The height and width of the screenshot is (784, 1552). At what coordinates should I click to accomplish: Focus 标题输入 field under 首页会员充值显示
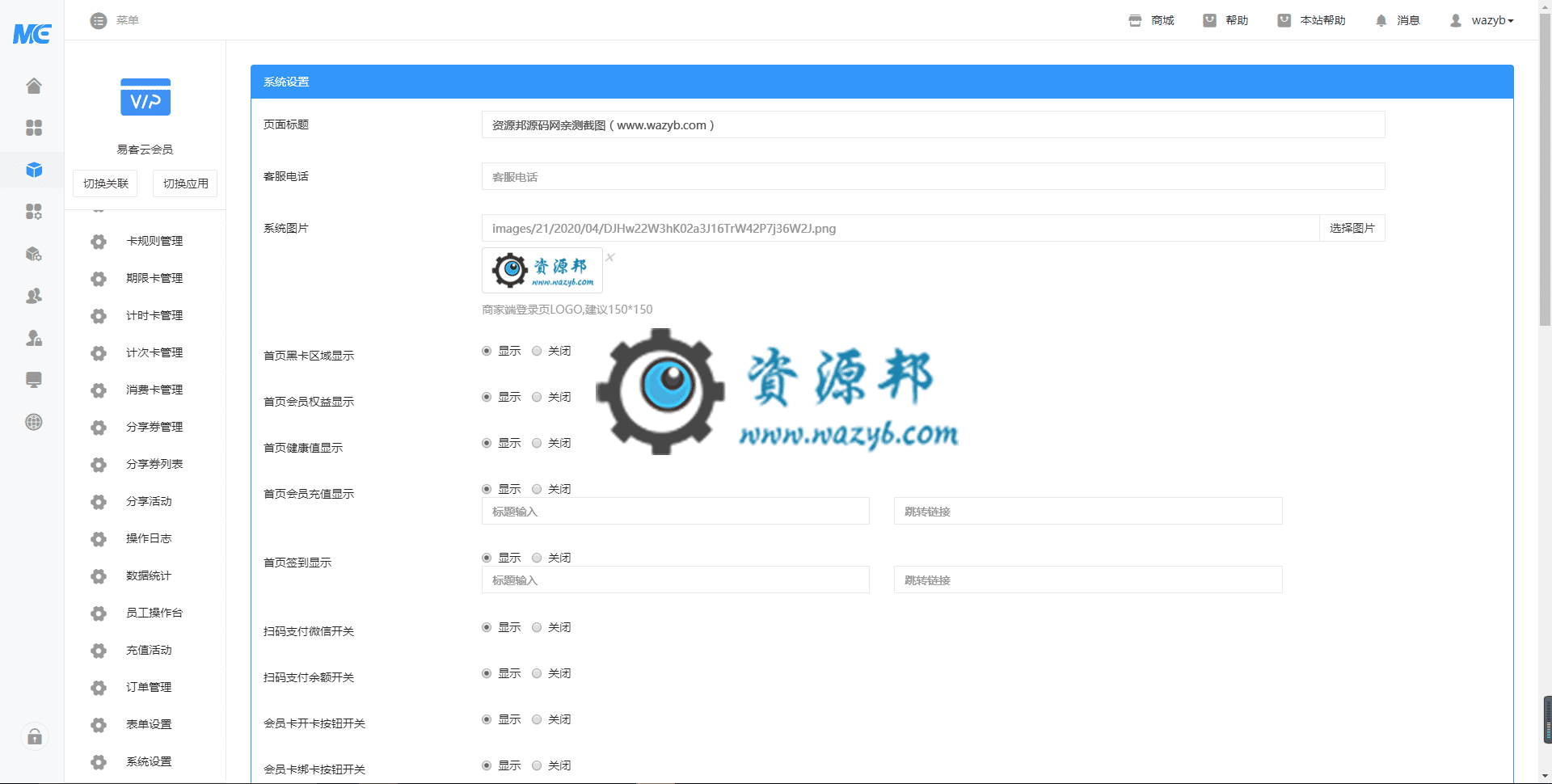pos(675,511)
